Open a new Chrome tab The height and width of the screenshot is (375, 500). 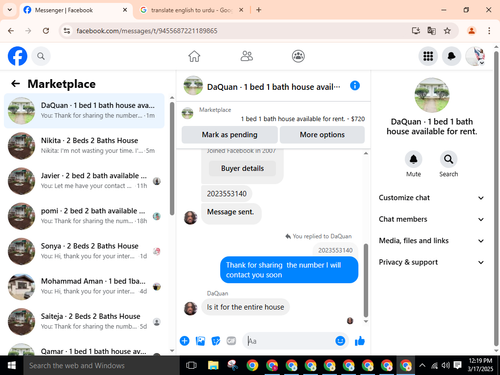(259, 10)
